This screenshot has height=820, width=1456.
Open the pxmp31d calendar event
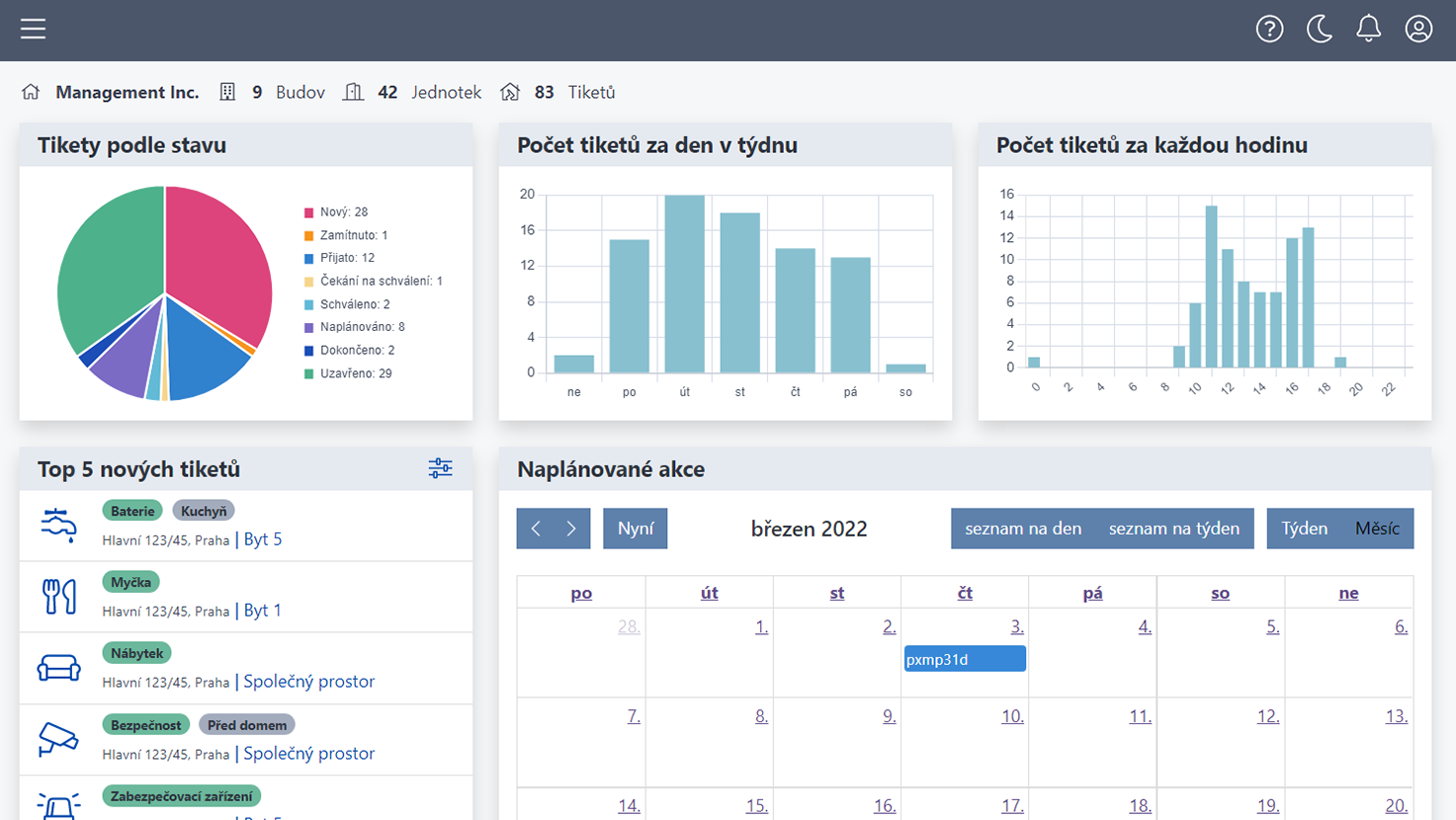pos(965,659)
